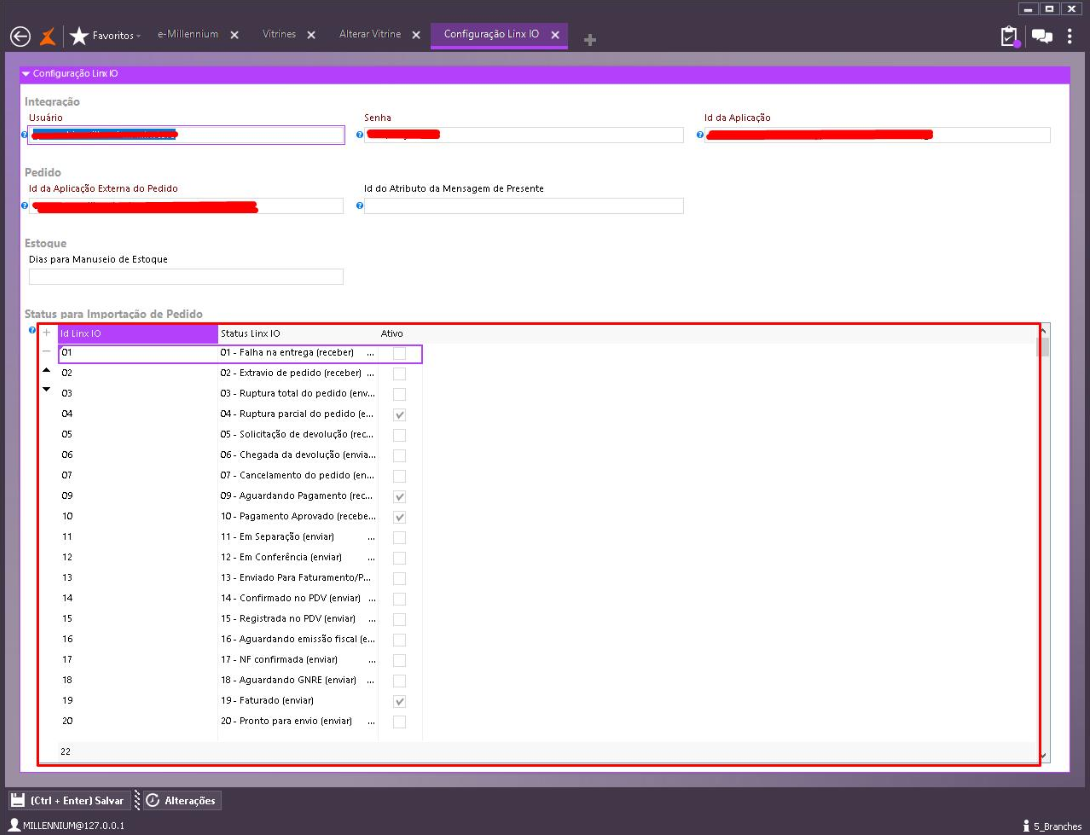Switch to the Vitrines tab

(x=279, y=34)
